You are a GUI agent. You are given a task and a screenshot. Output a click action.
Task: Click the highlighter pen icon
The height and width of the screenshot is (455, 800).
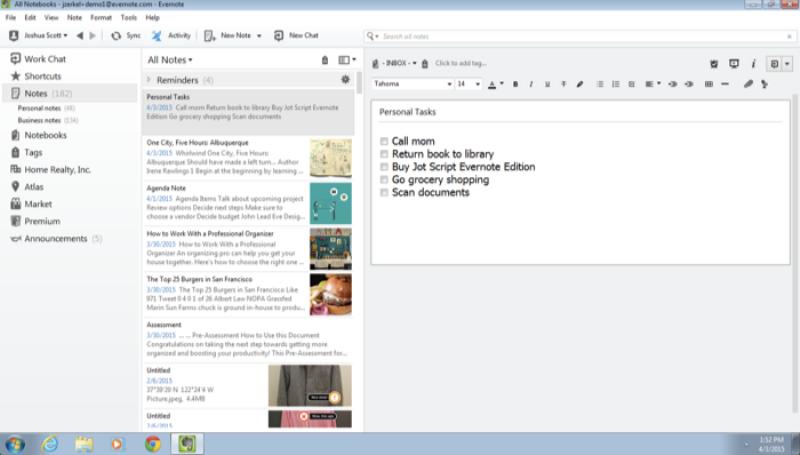tap(579, 84)
